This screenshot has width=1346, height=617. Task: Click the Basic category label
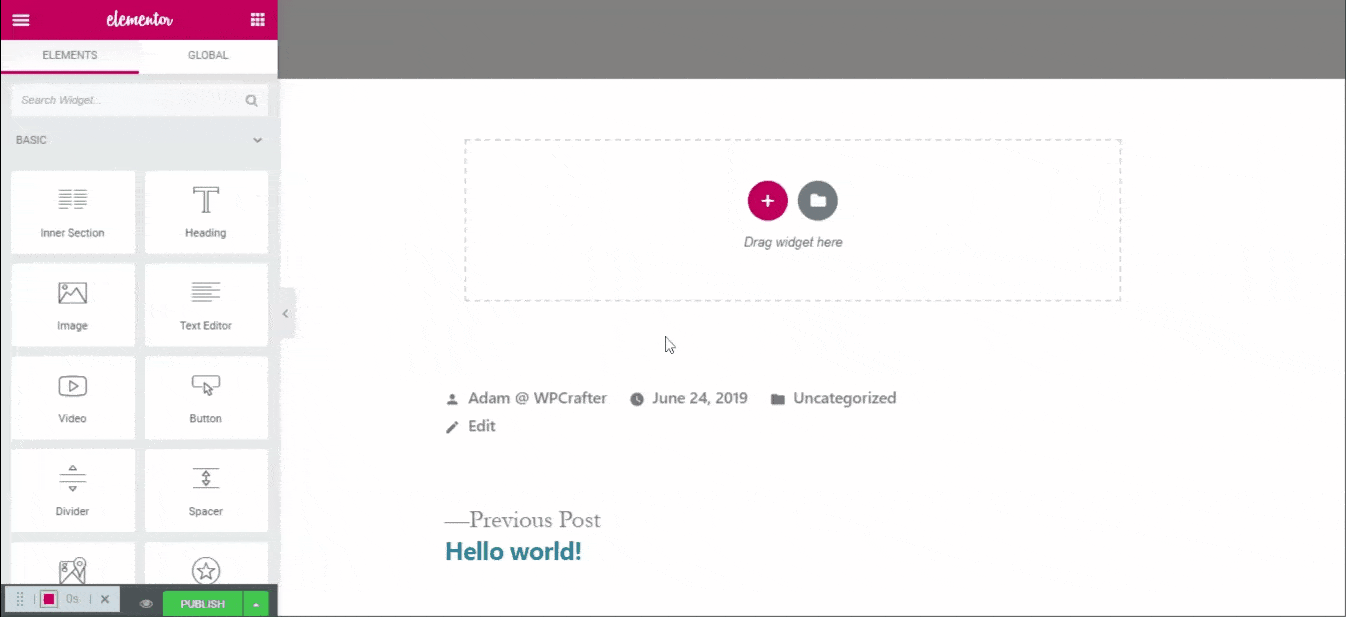pyautogui.click(x=31, y=141)
